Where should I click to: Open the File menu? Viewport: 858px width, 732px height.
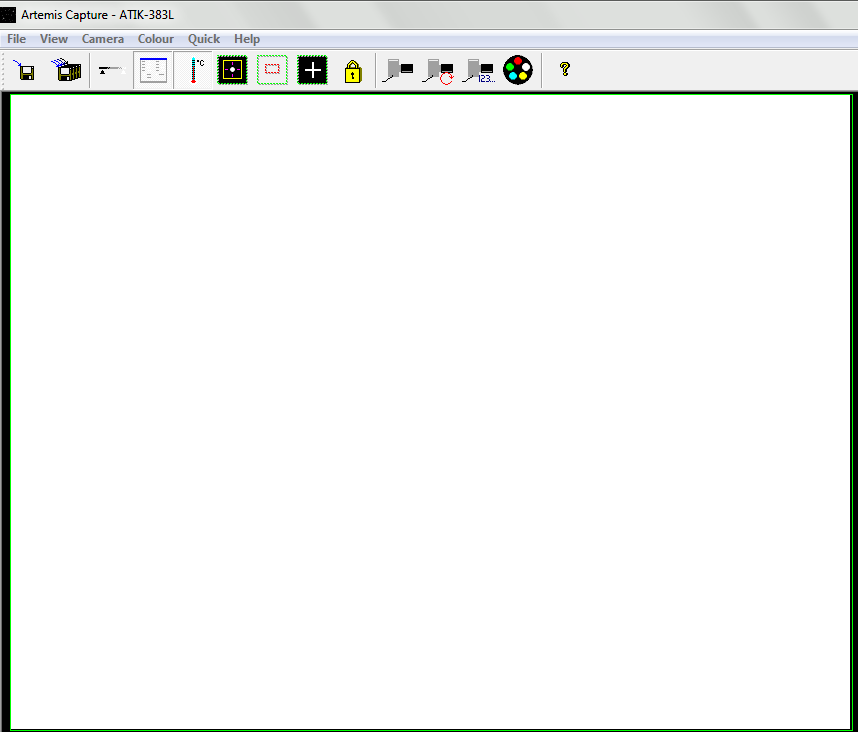click(16, 39)
